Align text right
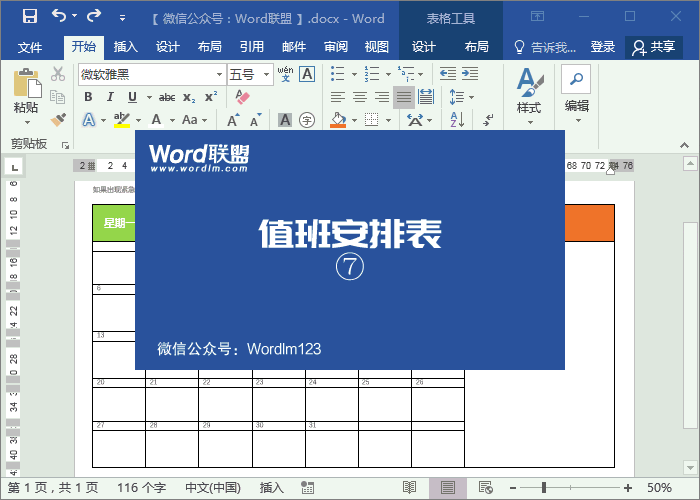700x500 pixels. coord(382,97)
